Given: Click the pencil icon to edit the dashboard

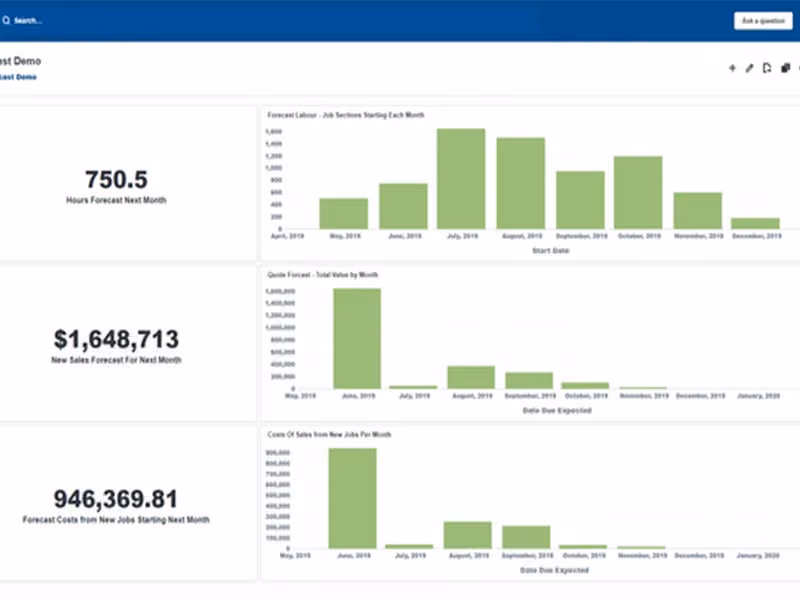Looking at the screenshot, I should click(x=749, y=68).
